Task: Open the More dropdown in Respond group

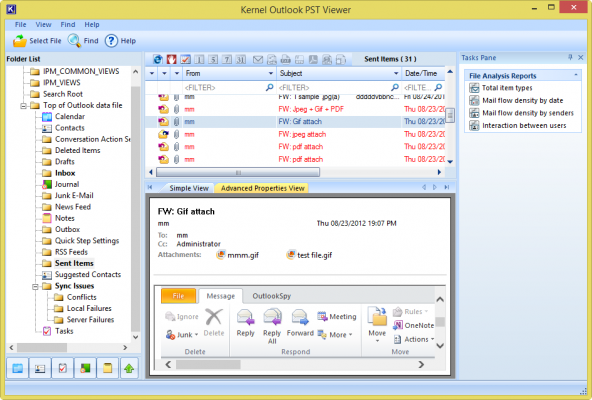Action: pos(335,335)
